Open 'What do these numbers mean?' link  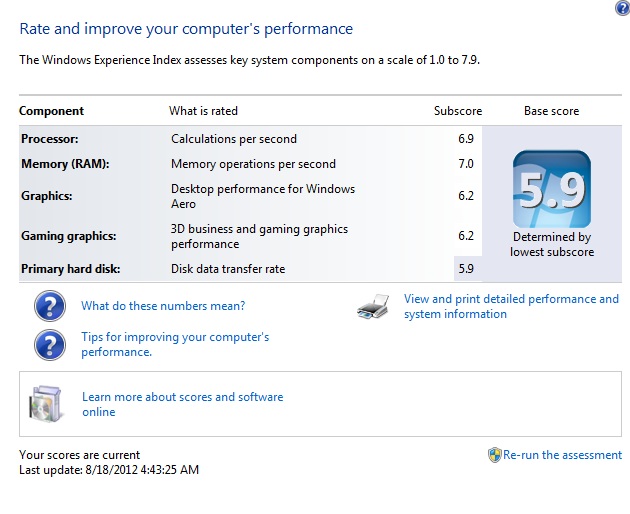(x=163, y=306)
